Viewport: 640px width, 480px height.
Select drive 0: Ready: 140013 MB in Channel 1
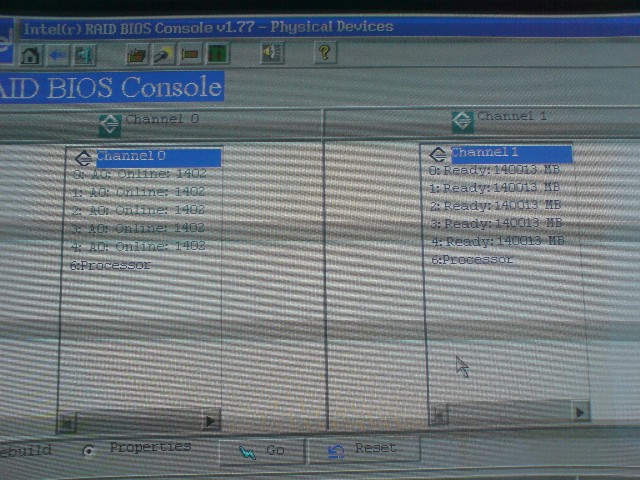click(x=494, y=170)
